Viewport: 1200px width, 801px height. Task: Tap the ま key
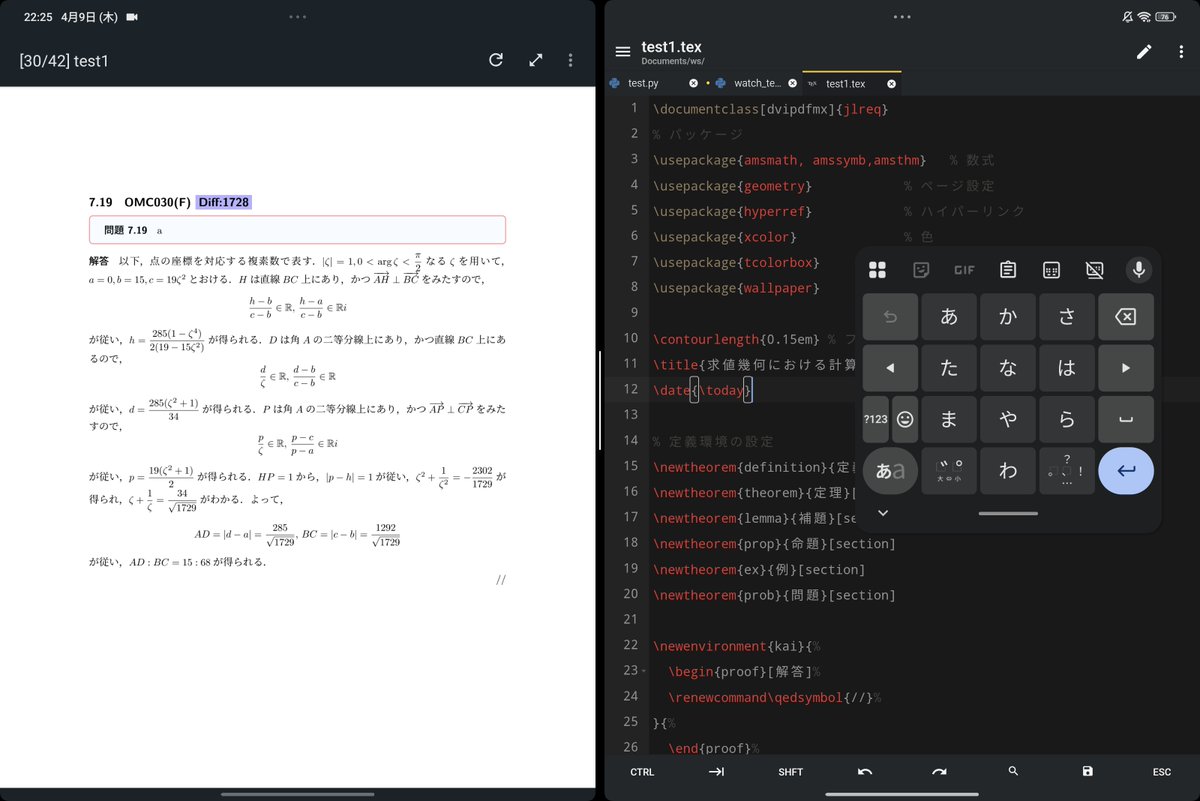tap(949, 420)
